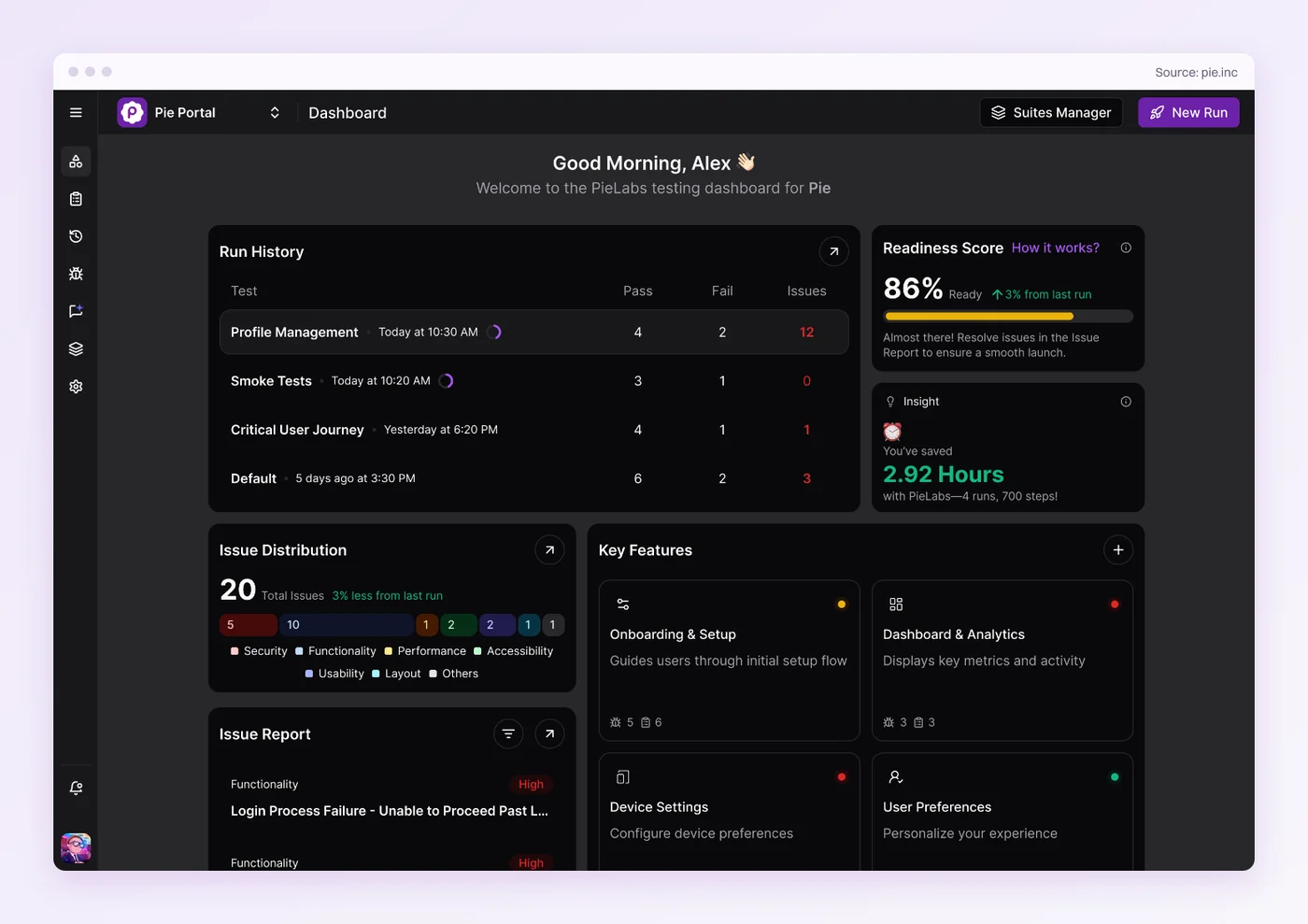
Task: Click the Insight panel info icon
Action: tap(1126, 402)
